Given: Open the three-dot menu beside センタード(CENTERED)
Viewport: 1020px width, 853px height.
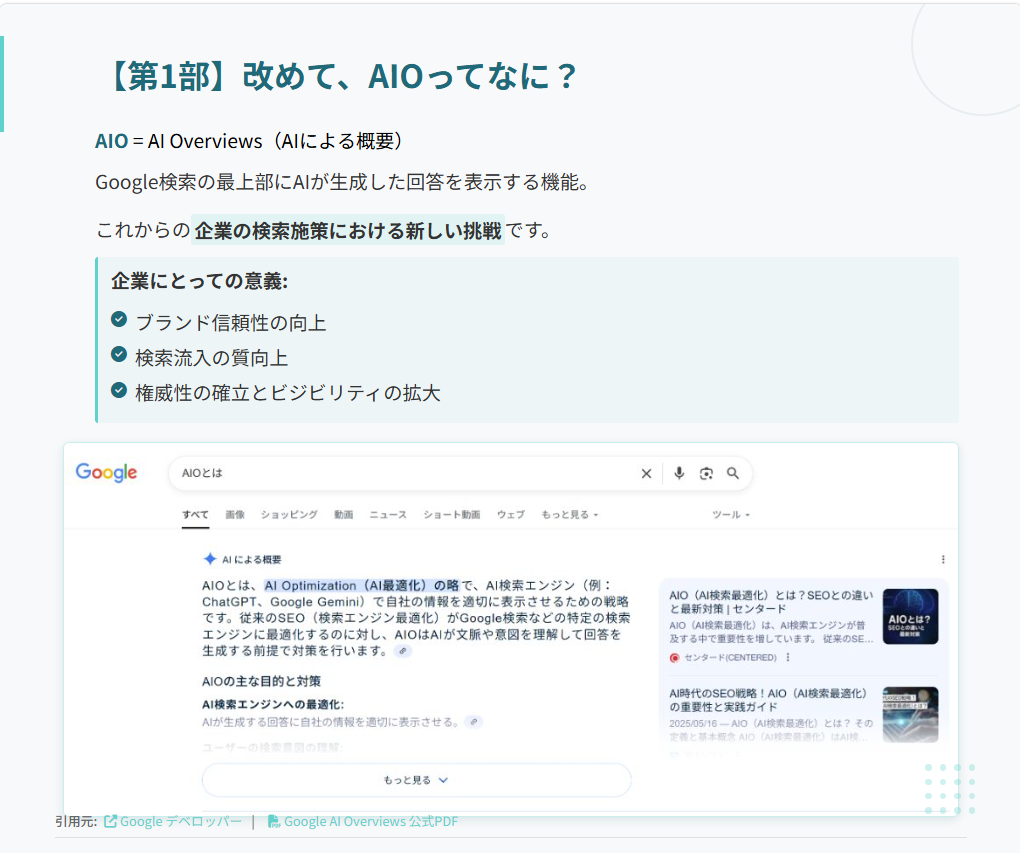Looking at the screenshot, I should [788, 657].
